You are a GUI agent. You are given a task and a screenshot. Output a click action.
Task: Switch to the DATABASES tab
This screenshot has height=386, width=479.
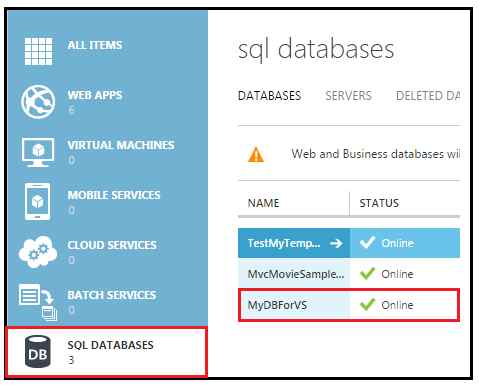coord(269,96)
